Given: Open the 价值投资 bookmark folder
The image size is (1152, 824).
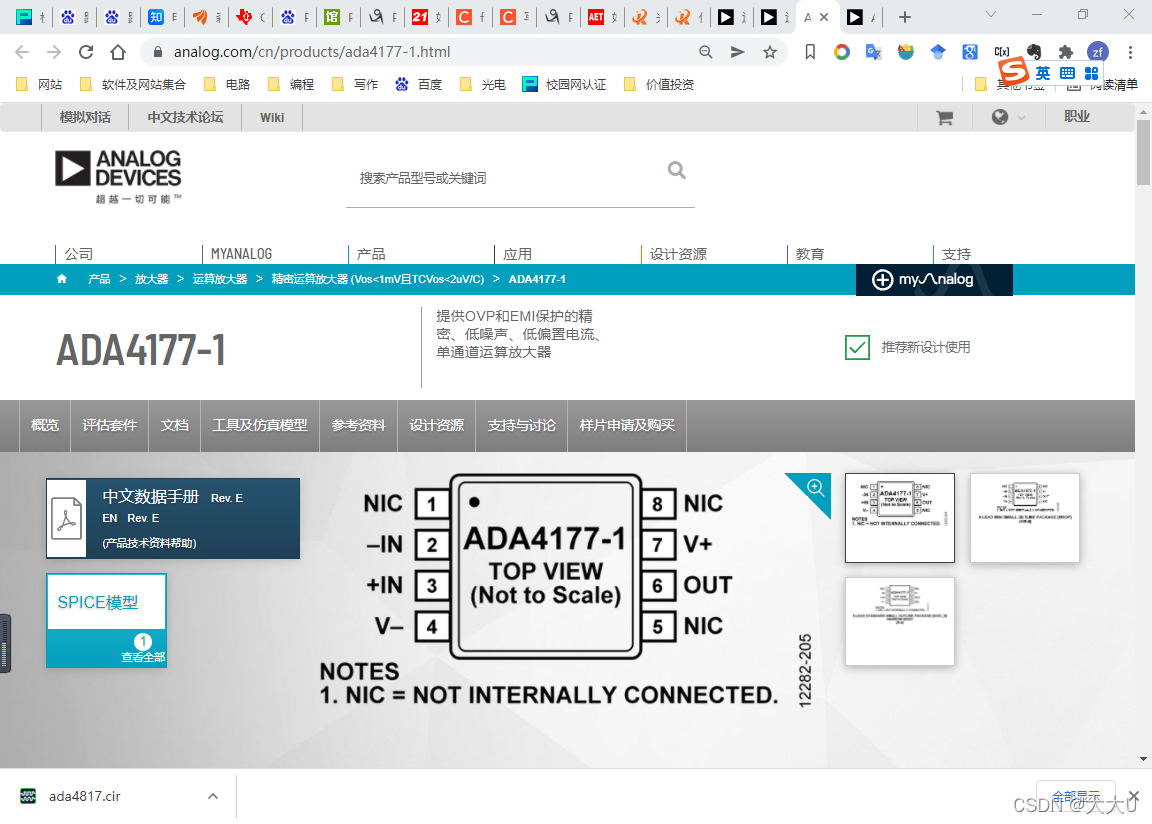Looking at the screenshot, I should click(659, 84).
